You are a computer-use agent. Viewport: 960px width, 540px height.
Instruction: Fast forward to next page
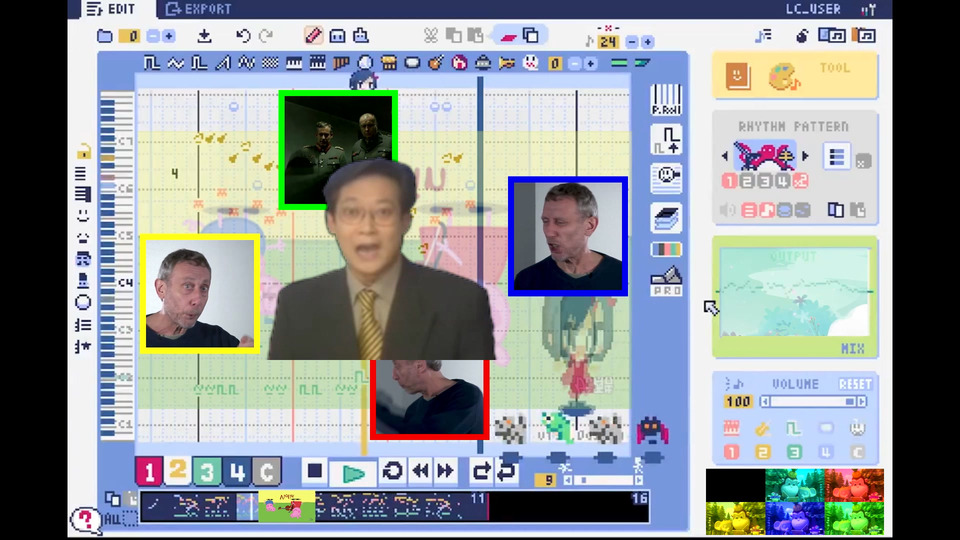[x=445, y=471]
